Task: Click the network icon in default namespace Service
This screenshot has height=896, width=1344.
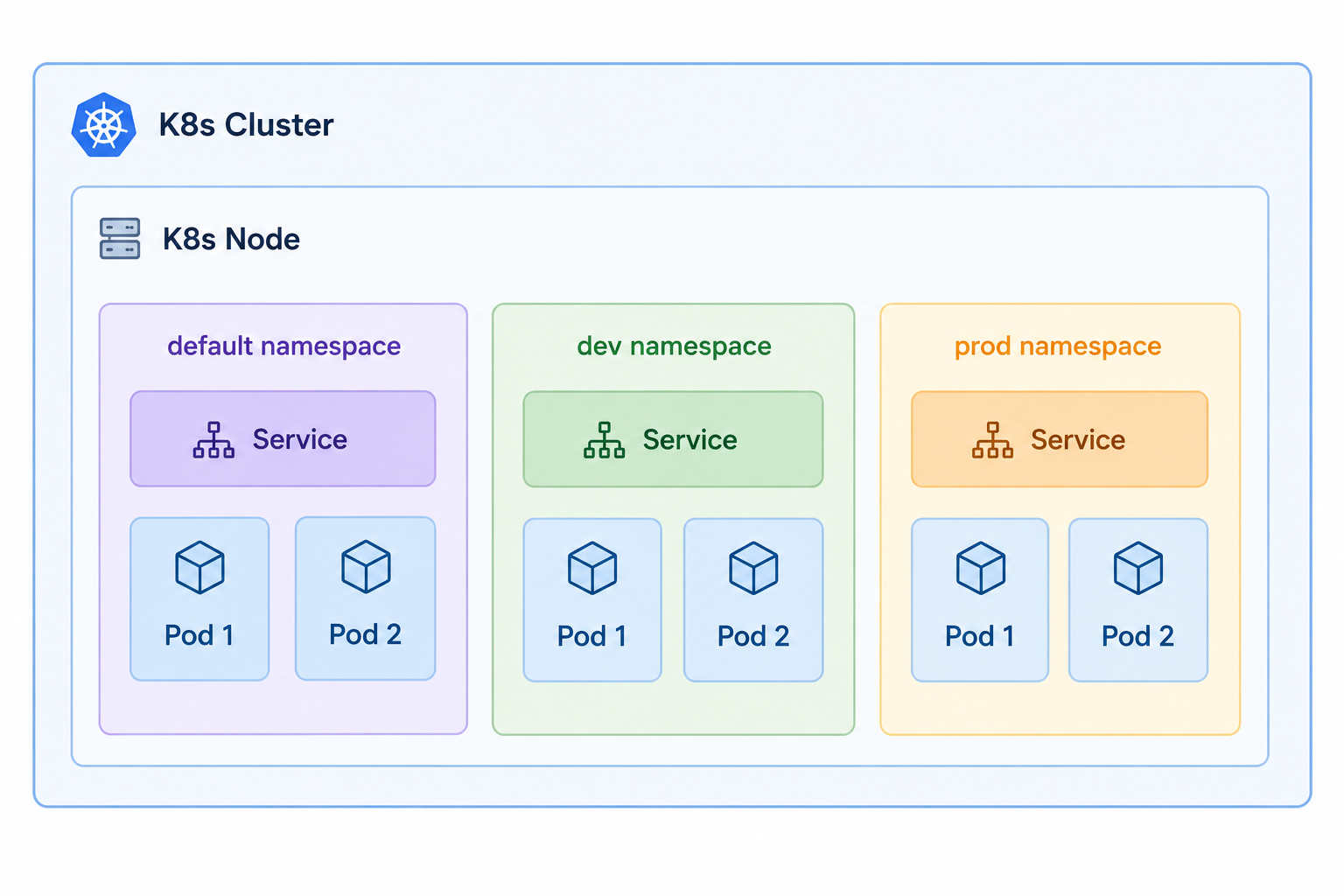Action: point(213,440)
